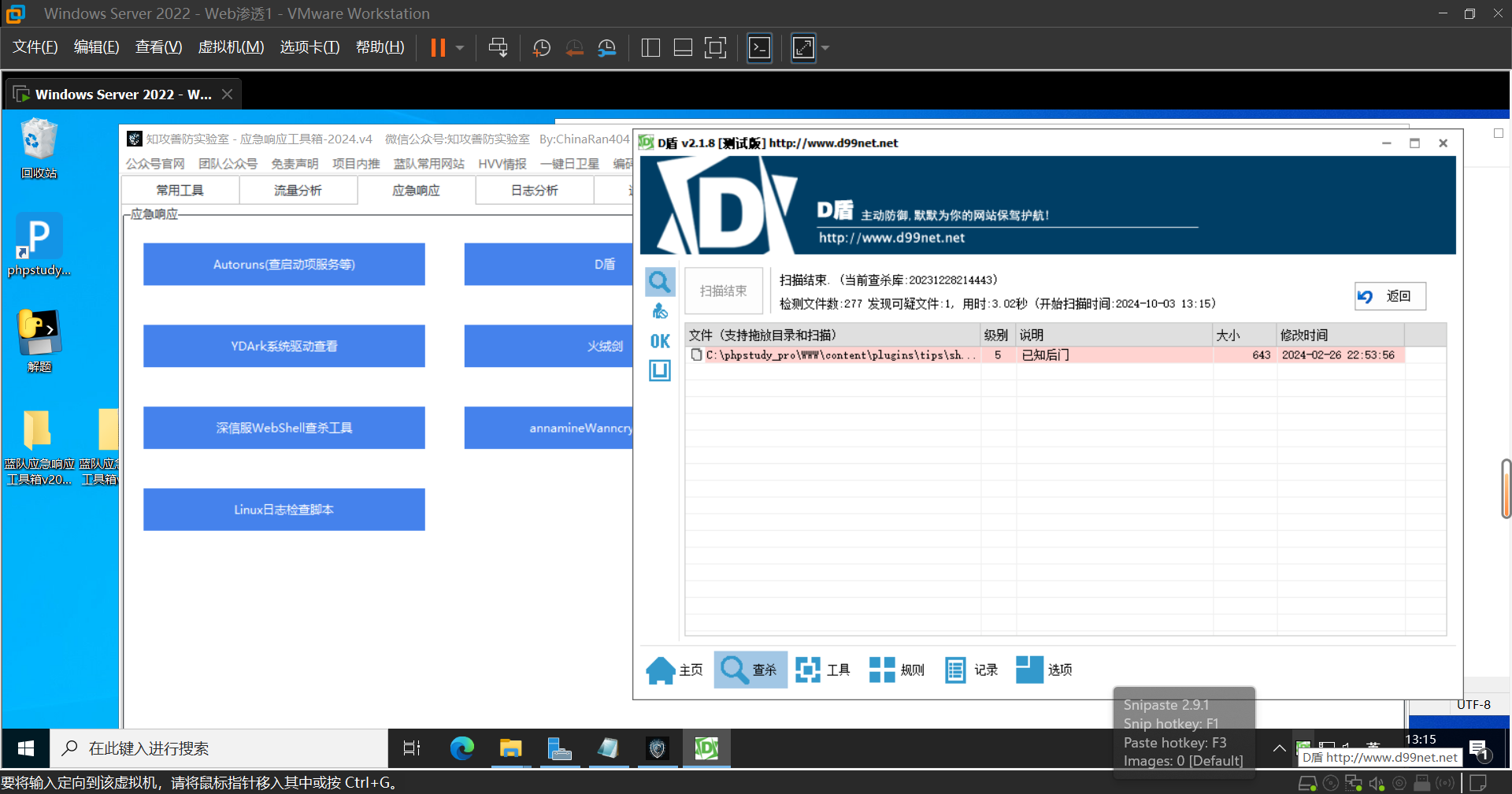Click the 扫描结束 button in D盾
Image resolution: width=1512 pixels, height=794 pixels.
724,291
